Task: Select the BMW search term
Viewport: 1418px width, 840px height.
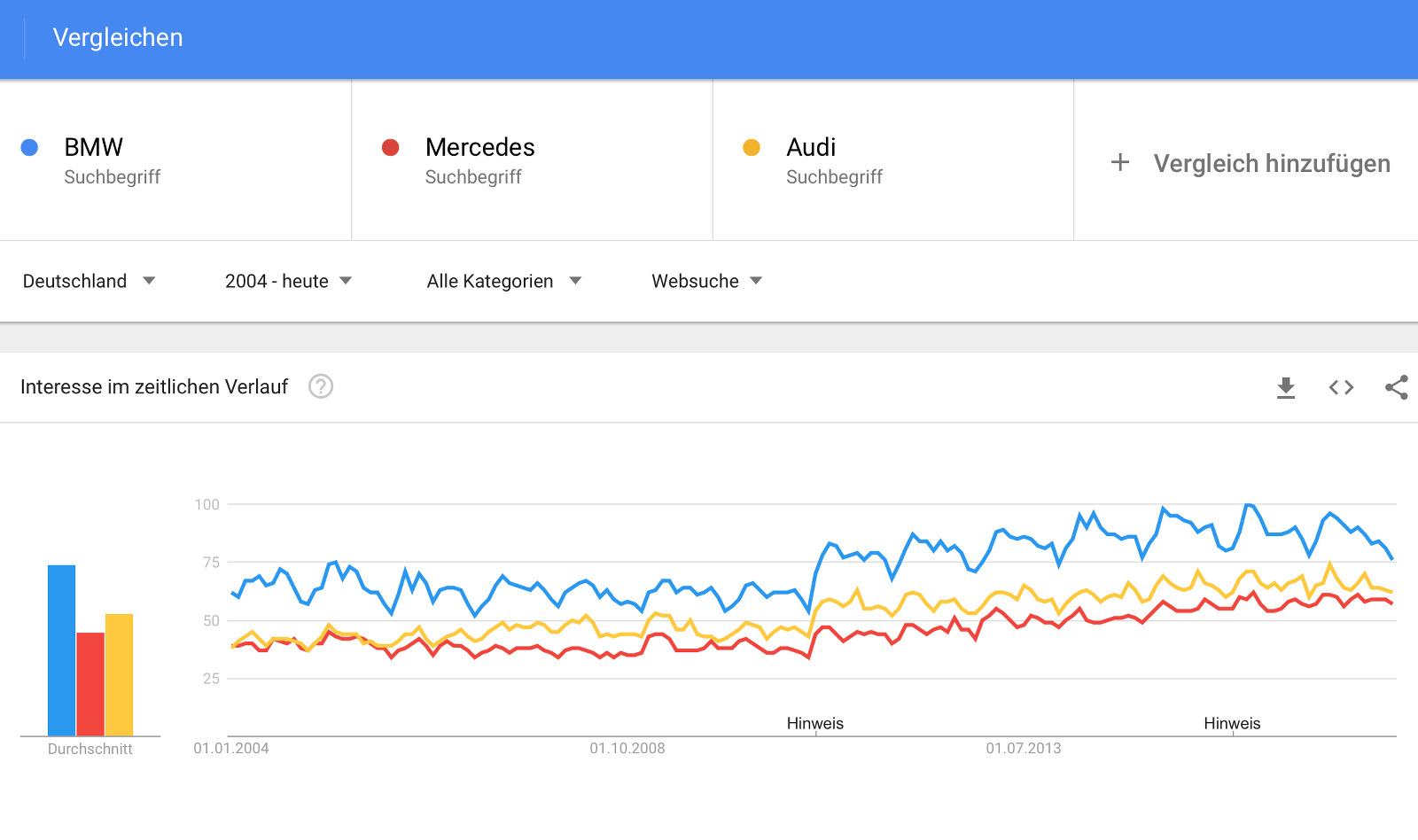Action: [x=94, y=147]
